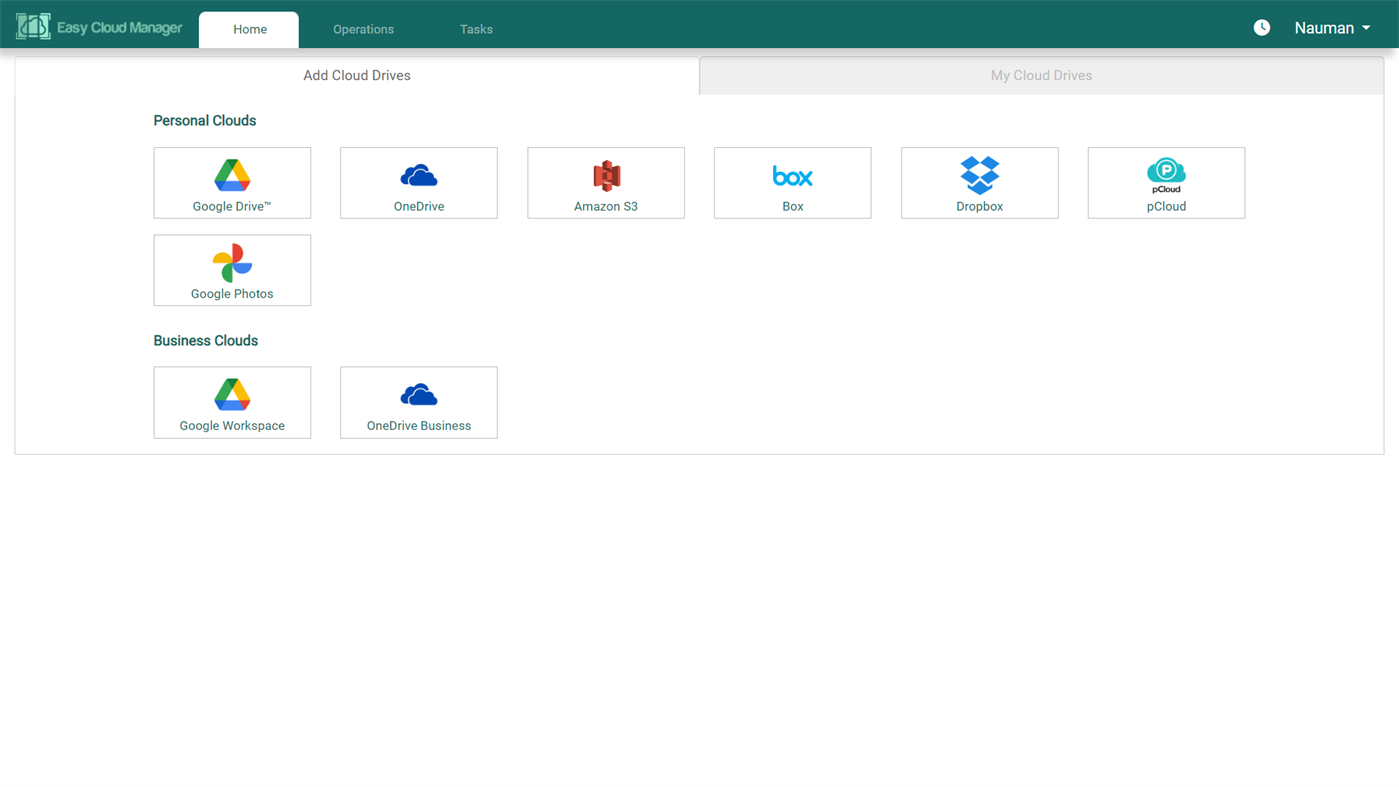
Task: Add a Google Workspace business cloud
Action: [x=232, y=401]
